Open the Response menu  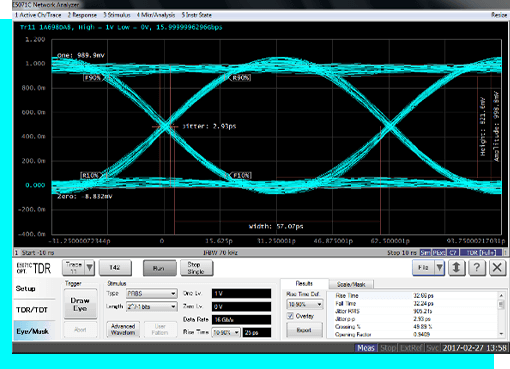click(82, 15)
